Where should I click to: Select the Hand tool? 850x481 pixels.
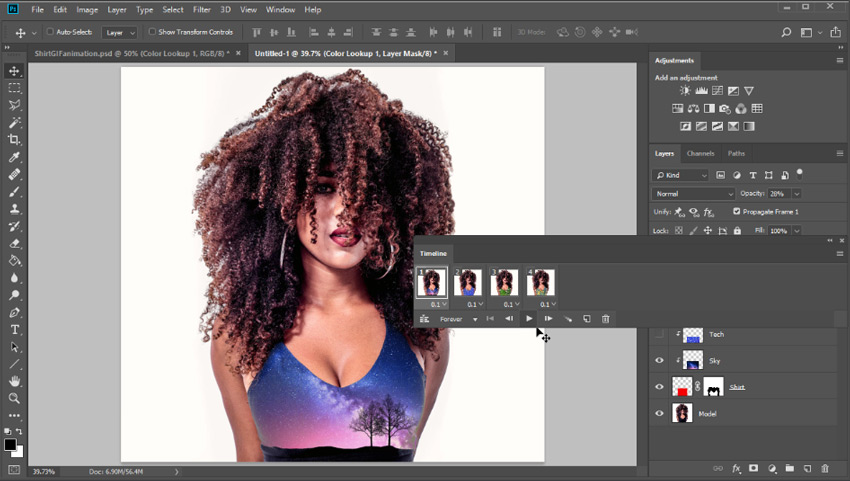(14, 381)
